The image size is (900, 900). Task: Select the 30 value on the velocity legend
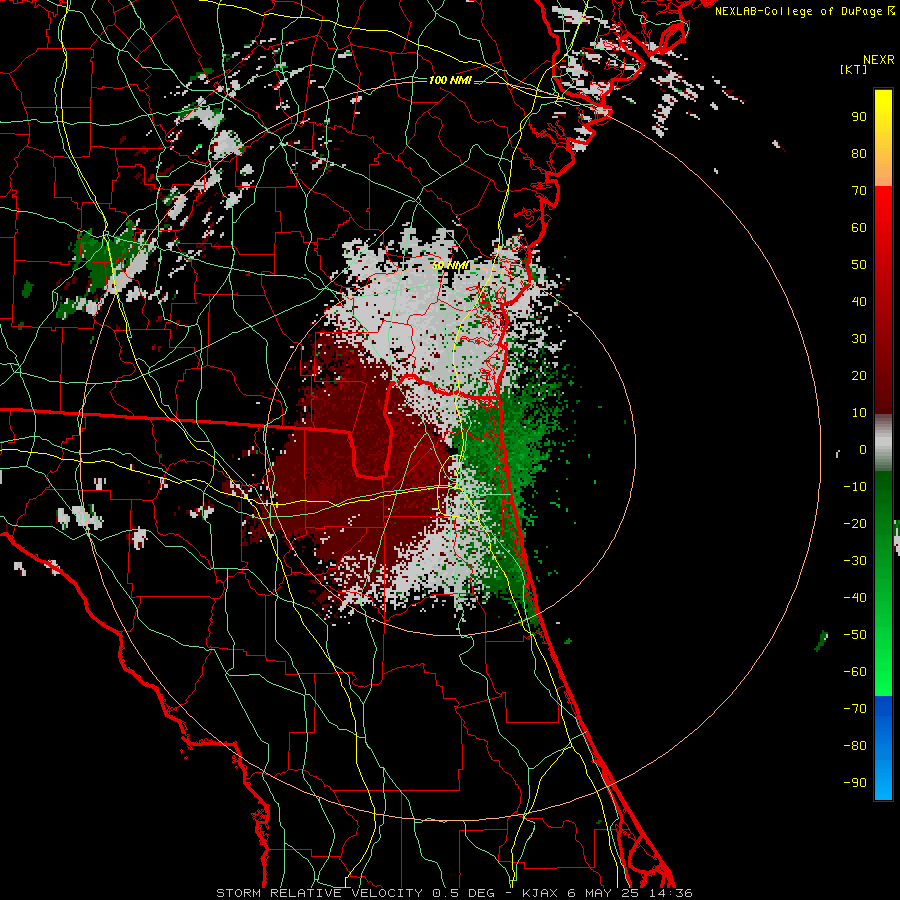point(859,339)
